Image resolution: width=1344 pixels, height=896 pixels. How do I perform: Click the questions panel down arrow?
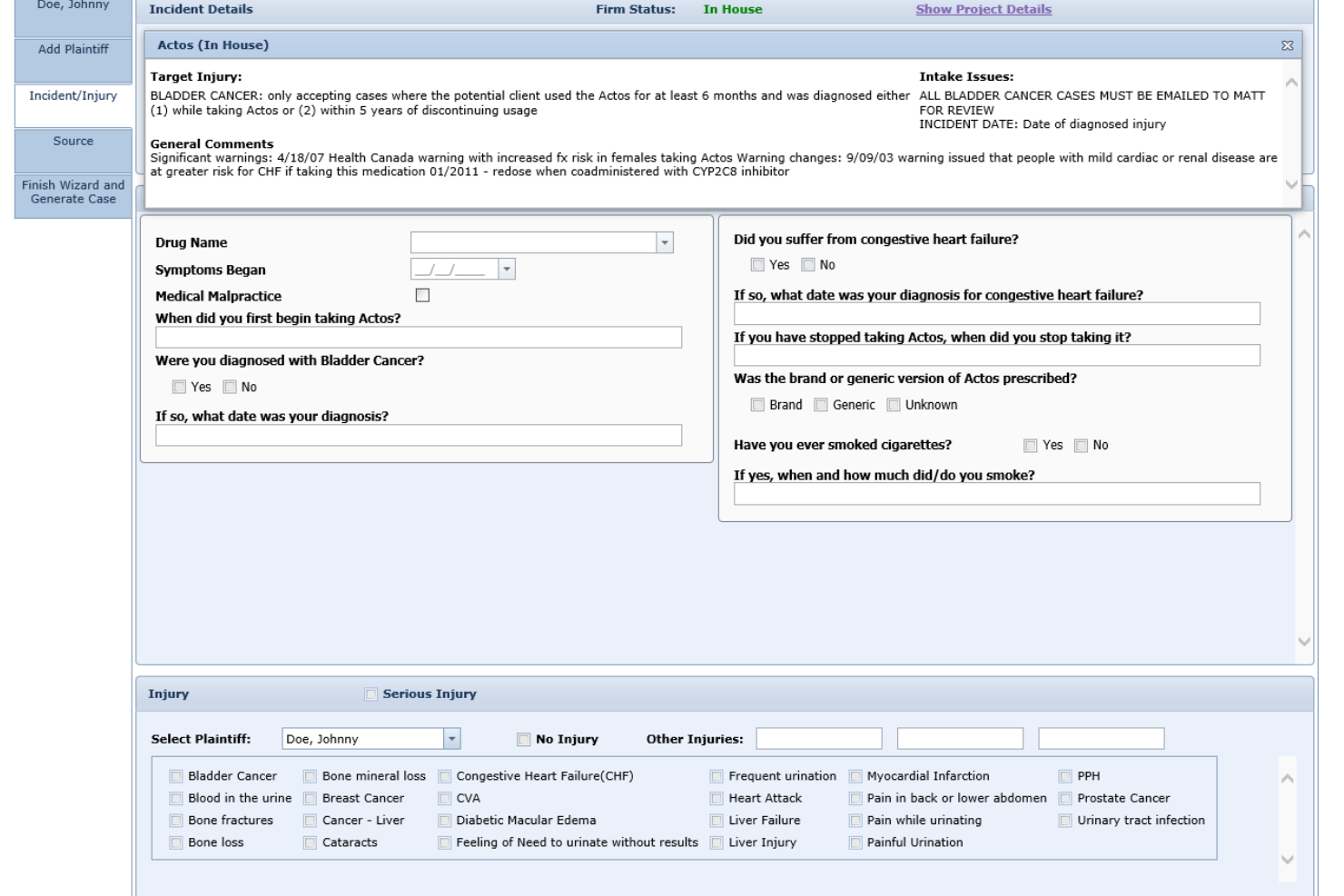[1304, 642]
